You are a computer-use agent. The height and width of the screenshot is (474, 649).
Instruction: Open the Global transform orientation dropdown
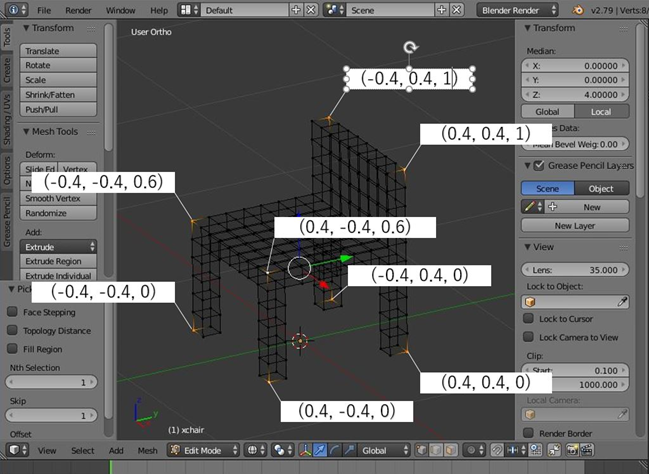click(x=384, y=450)
